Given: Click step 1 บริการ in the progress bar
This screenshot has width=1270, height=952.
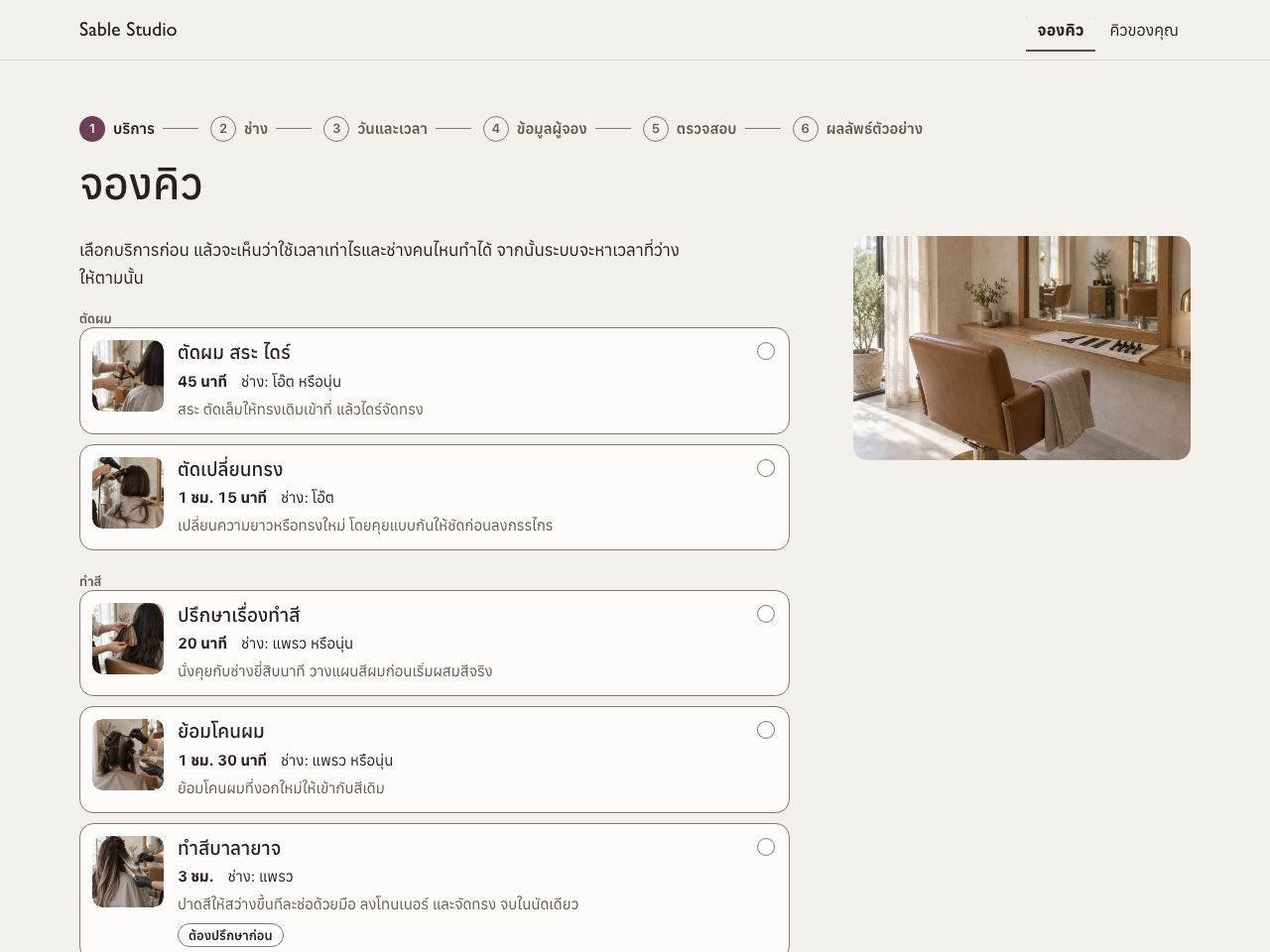Looking at the screenshot, I should pos(117,129).
